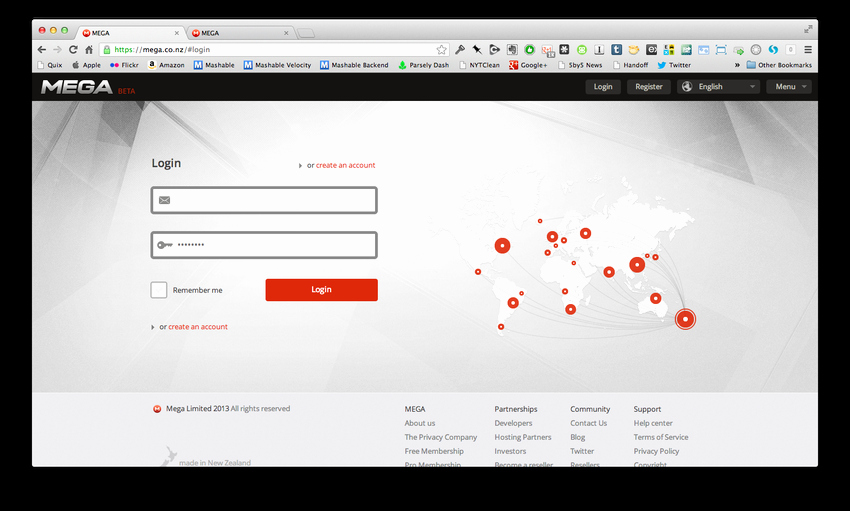
Task: Click the red Mega Limited footer logo
Action: coord(157,409)
